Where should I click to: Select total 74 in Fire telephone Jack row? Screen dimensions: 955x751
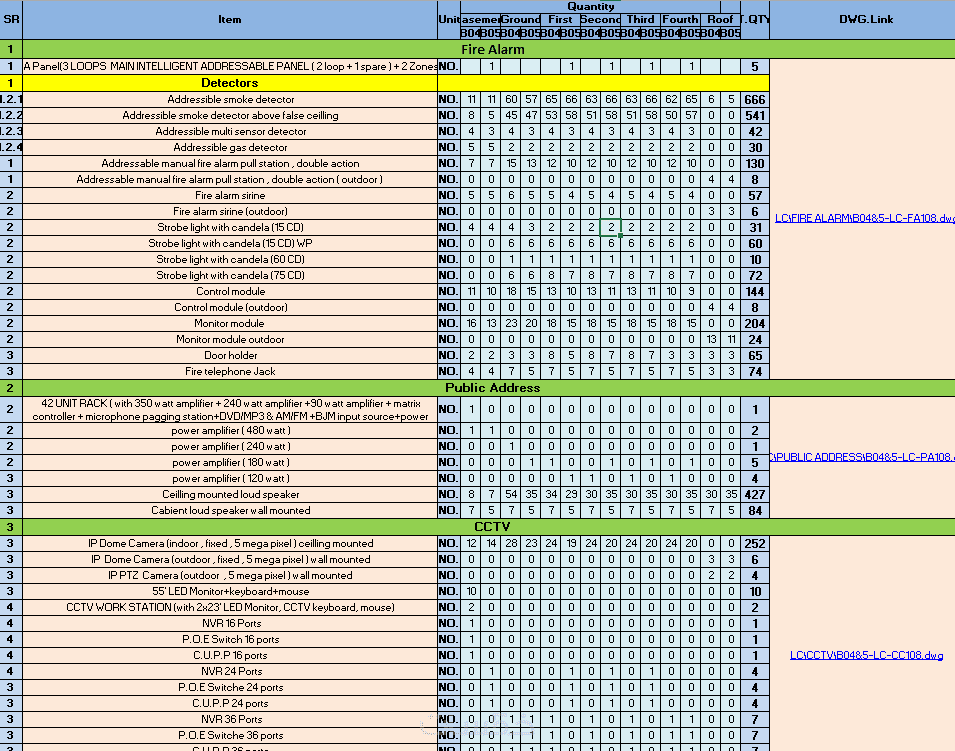tap(755, 372)
